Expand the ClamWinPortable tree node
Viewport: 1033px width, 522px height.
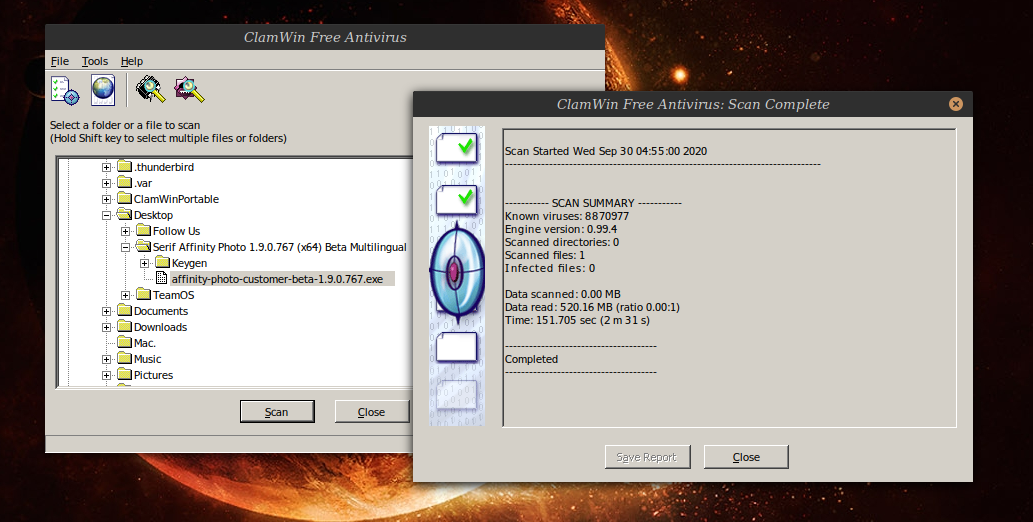tap(106, 199)
